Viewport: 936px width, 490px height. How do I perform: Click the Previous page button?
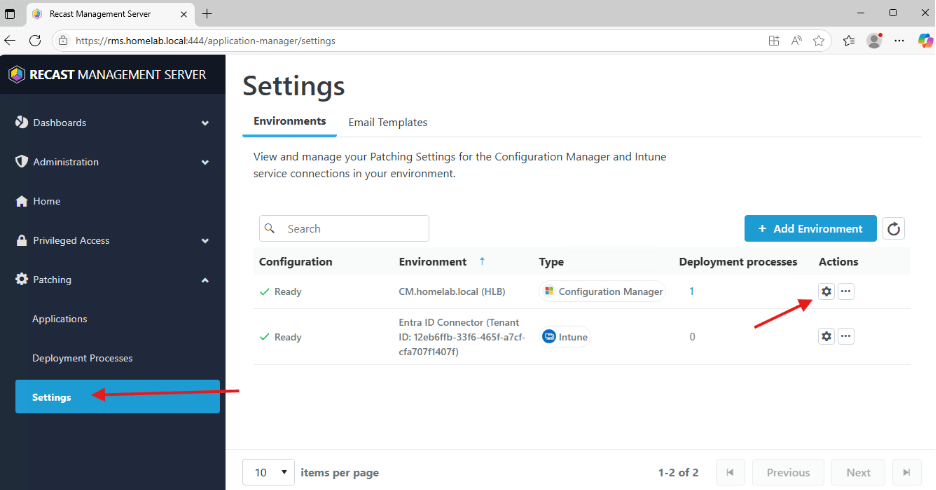(788, 473)
